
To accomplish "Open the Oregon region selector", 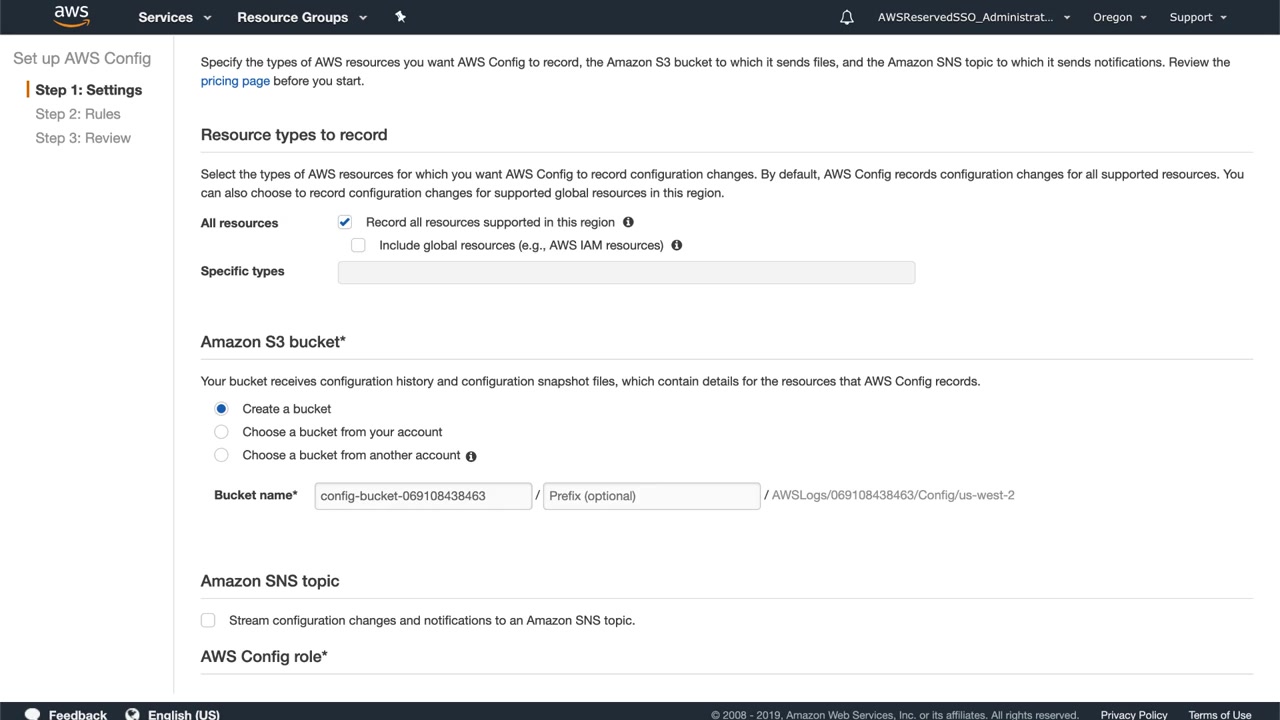I will (x=1119, y=17).
